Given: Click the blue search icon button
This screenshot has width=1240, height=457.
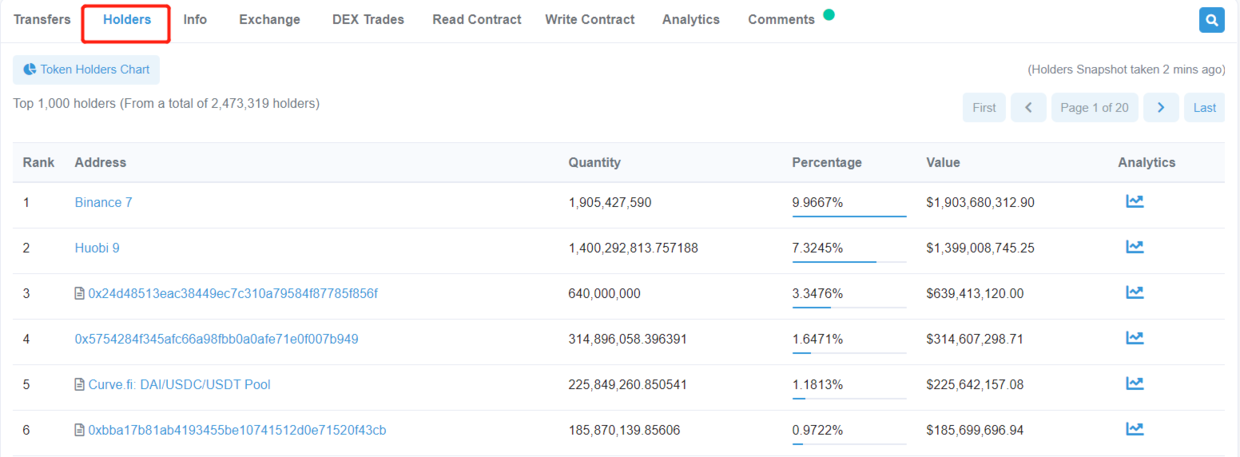Looking at the screenshot, I should 1211,20.
